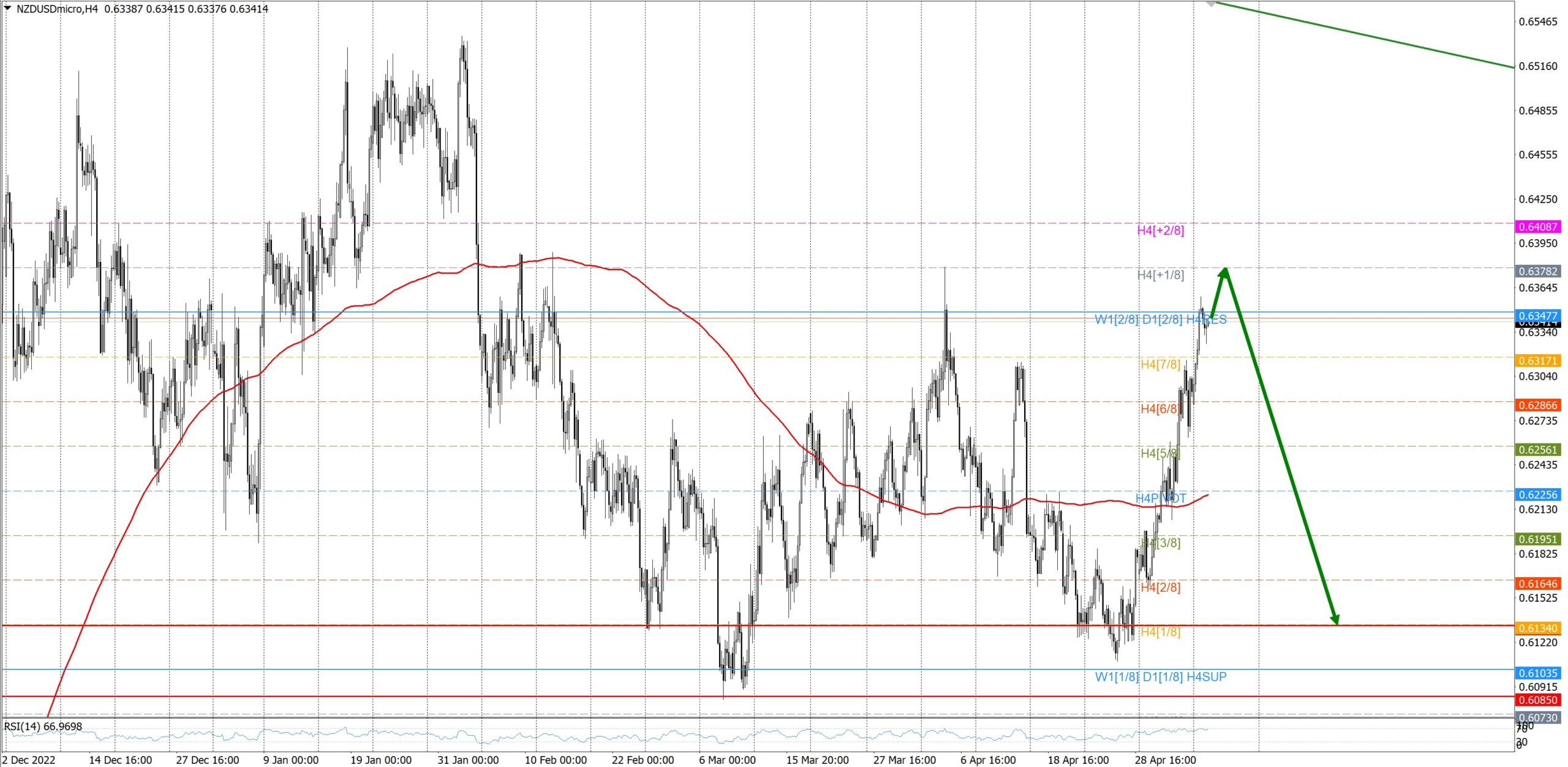
Task: Select the orange 0.63171 price label
Action: coord(1537,361)
